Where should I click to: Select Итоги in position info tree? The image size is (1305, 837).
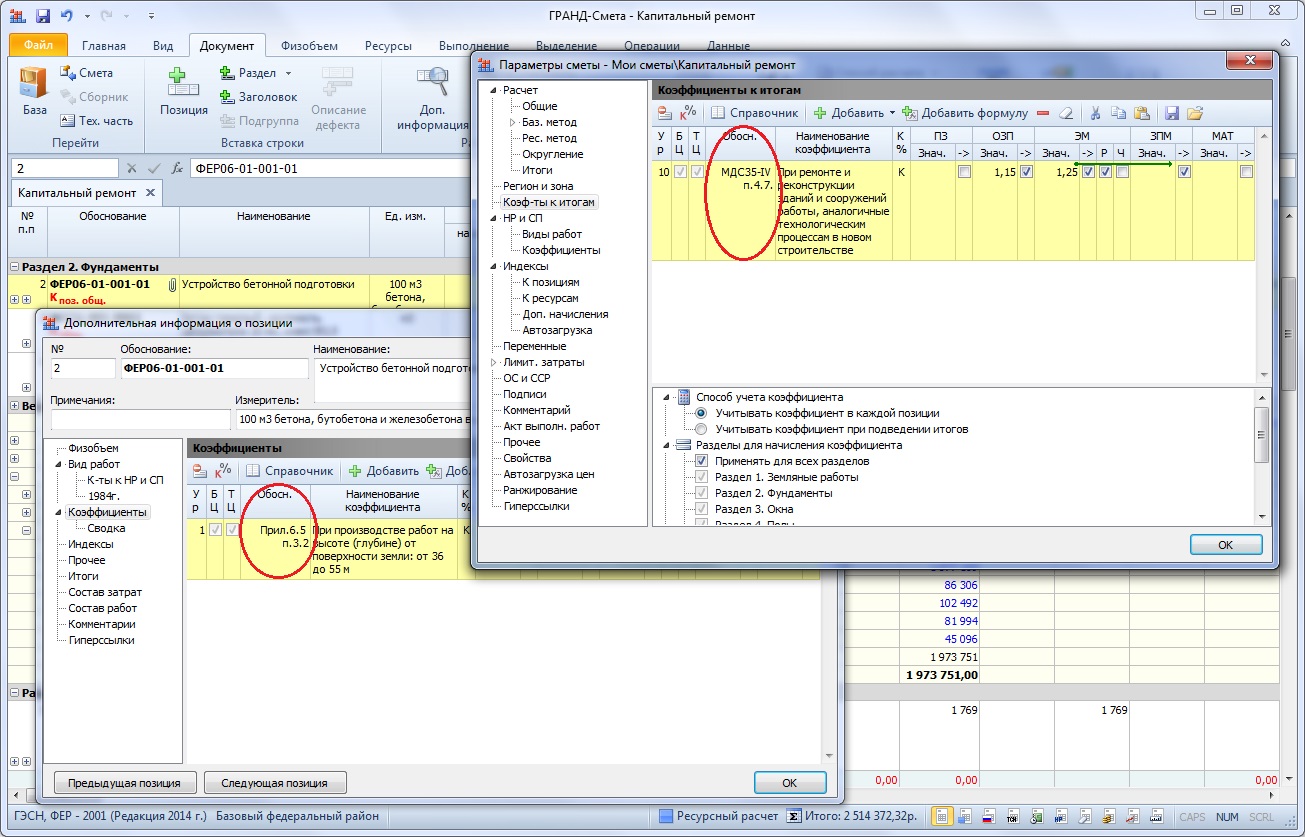pyautogui.click(x=83, y=576)
